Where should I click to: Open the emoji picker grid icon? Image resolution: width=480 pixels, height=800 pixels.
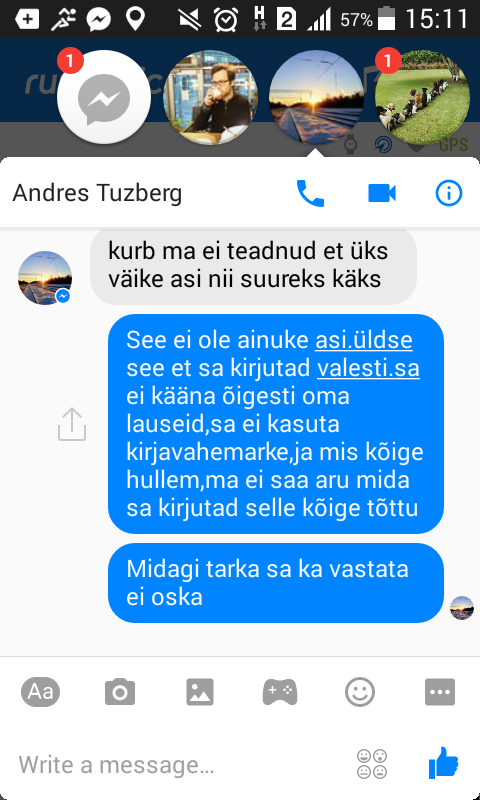click(372, 764)
